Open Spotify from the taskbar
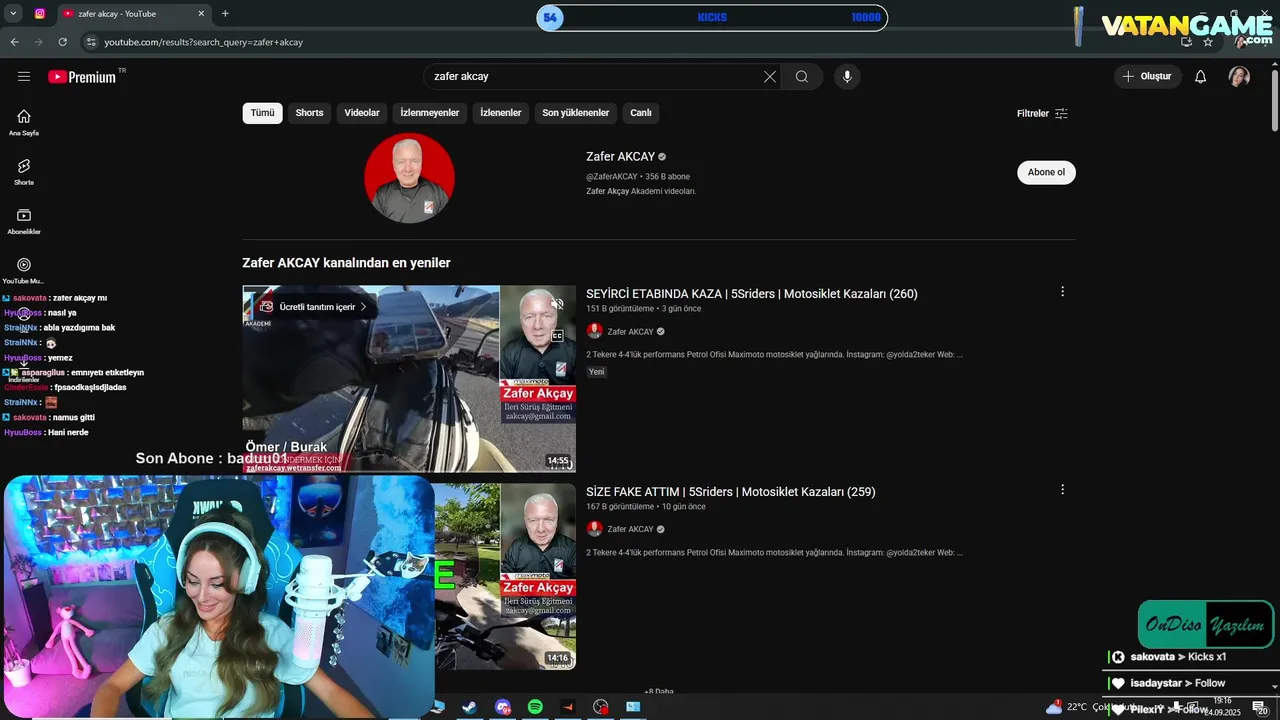Viewport: 1280px width, 720px height. pyautogui.click(x=535, y=707)
